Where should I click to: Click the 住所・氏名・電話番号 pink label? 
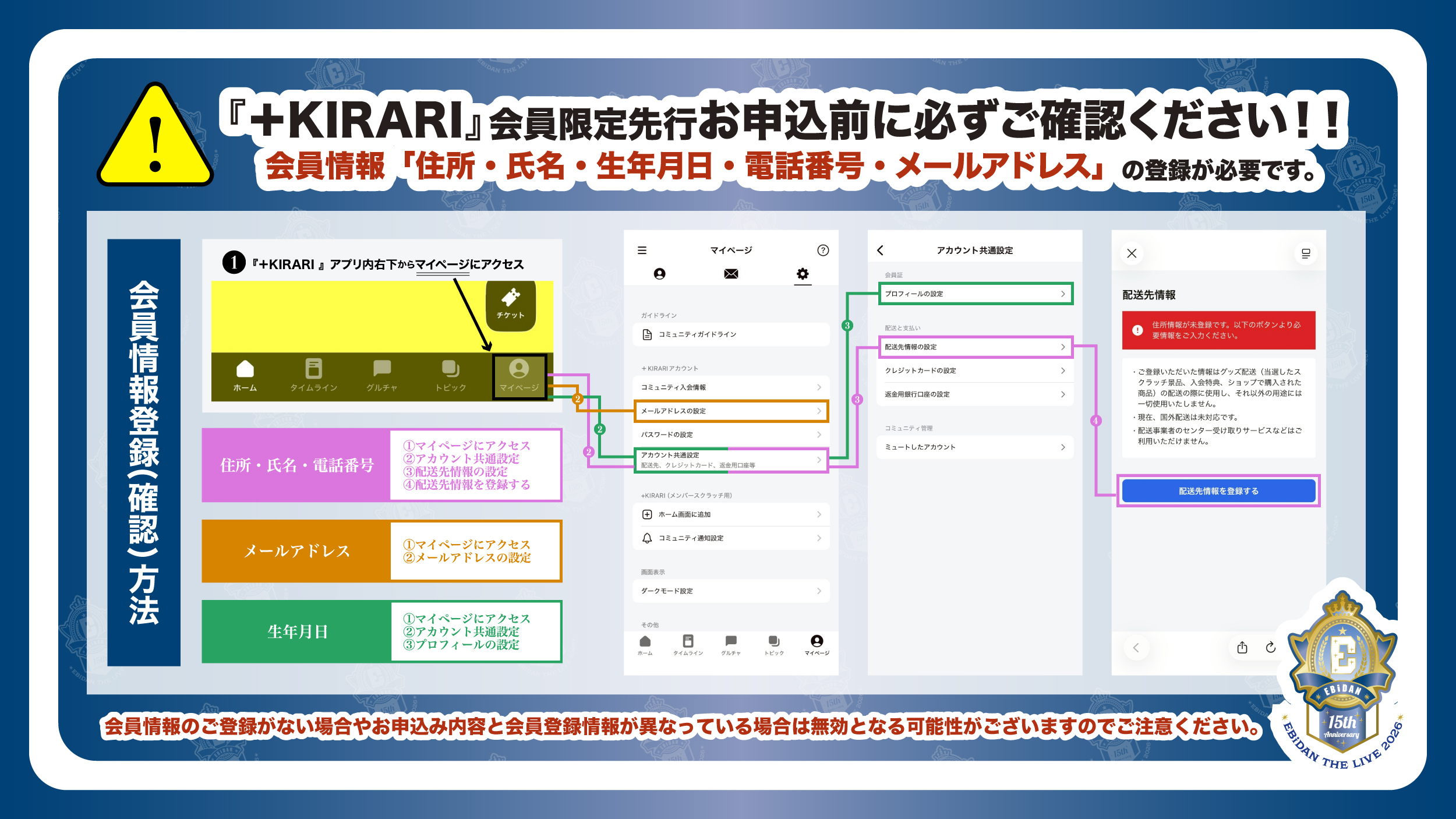pyautogui.click(x=296, y=465)
